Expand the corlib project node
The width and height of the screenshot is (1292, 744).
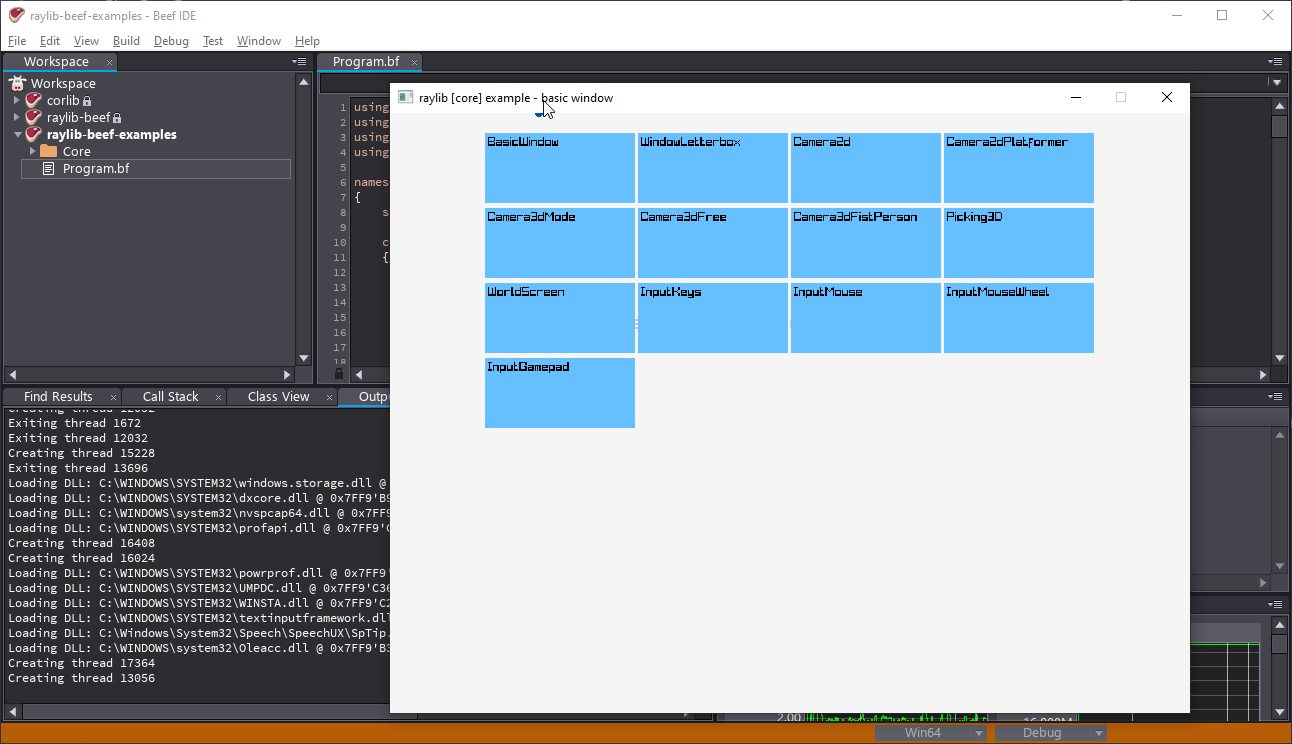click(x=17, y=100)
